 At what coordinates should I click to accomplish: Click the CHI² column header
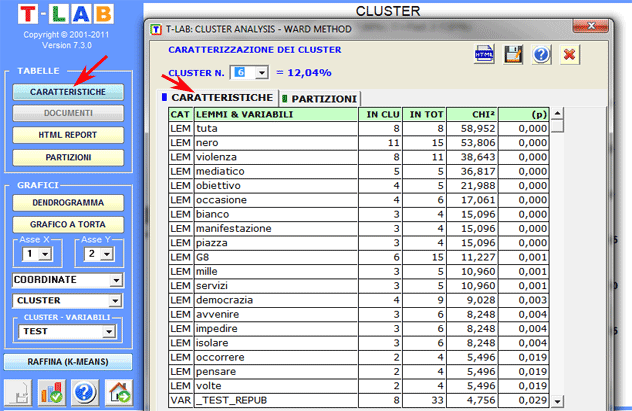click(472, 114)
